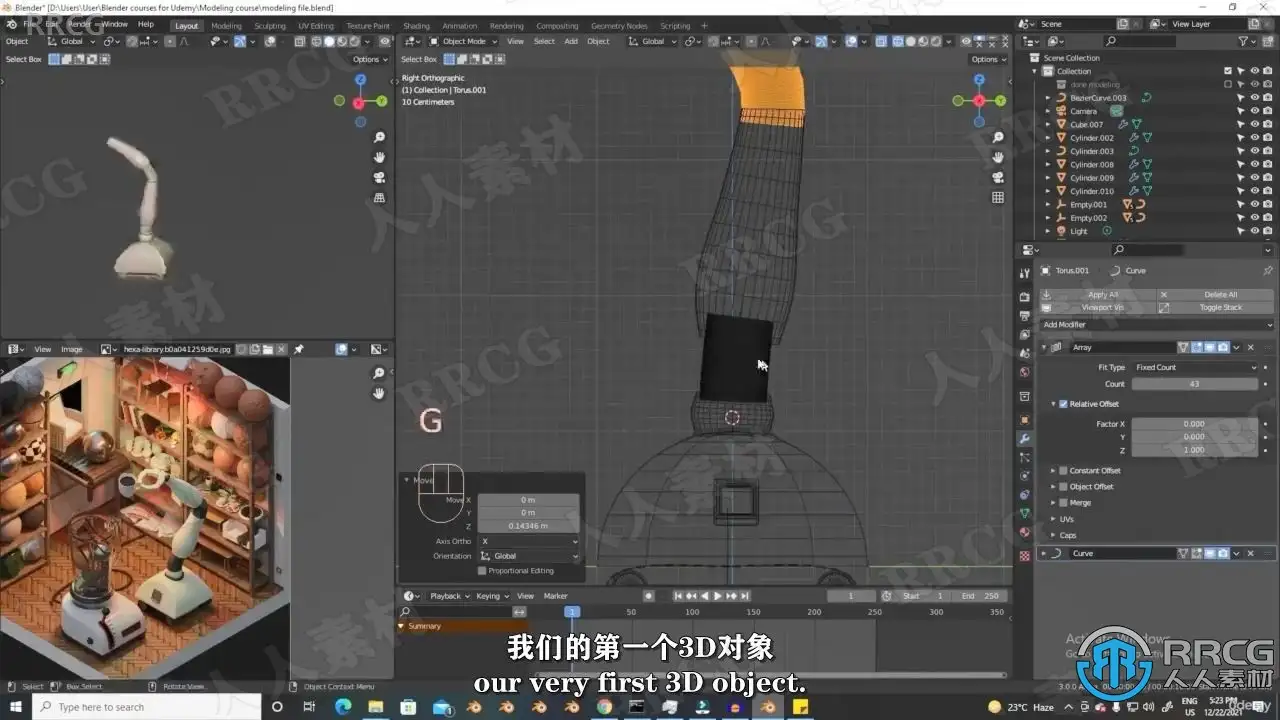This screenshot has width=1280, height=720.
Task: Click the Factor X value field
Action: (x=1195, y=424)
